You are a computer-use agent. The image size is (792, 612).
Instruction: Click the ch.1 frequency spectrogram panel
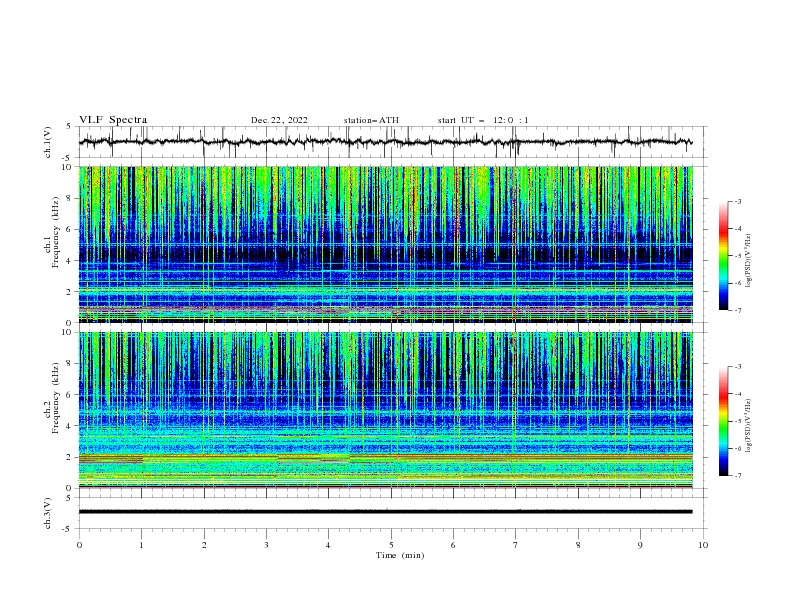(386, 244)
